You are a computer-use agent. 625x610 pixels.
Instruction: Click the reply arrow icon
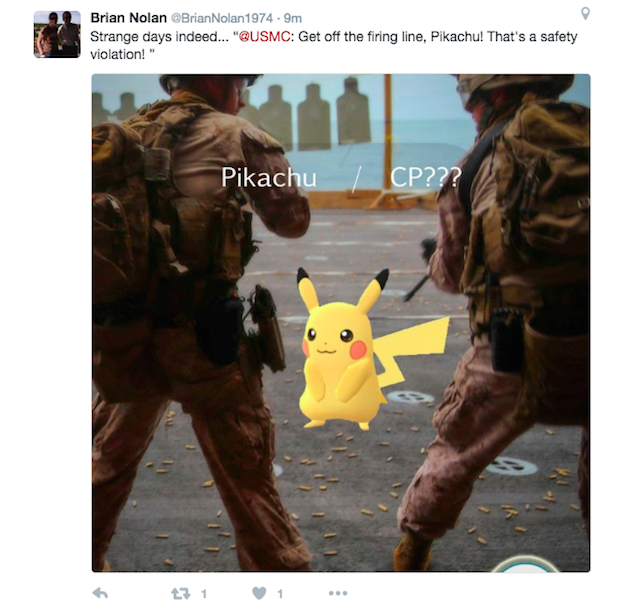tap(100, 593)
